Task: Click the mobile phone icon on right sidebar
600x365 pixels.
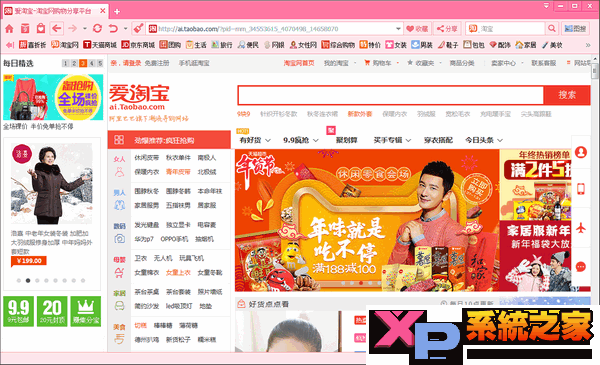Action: point(581,189)
